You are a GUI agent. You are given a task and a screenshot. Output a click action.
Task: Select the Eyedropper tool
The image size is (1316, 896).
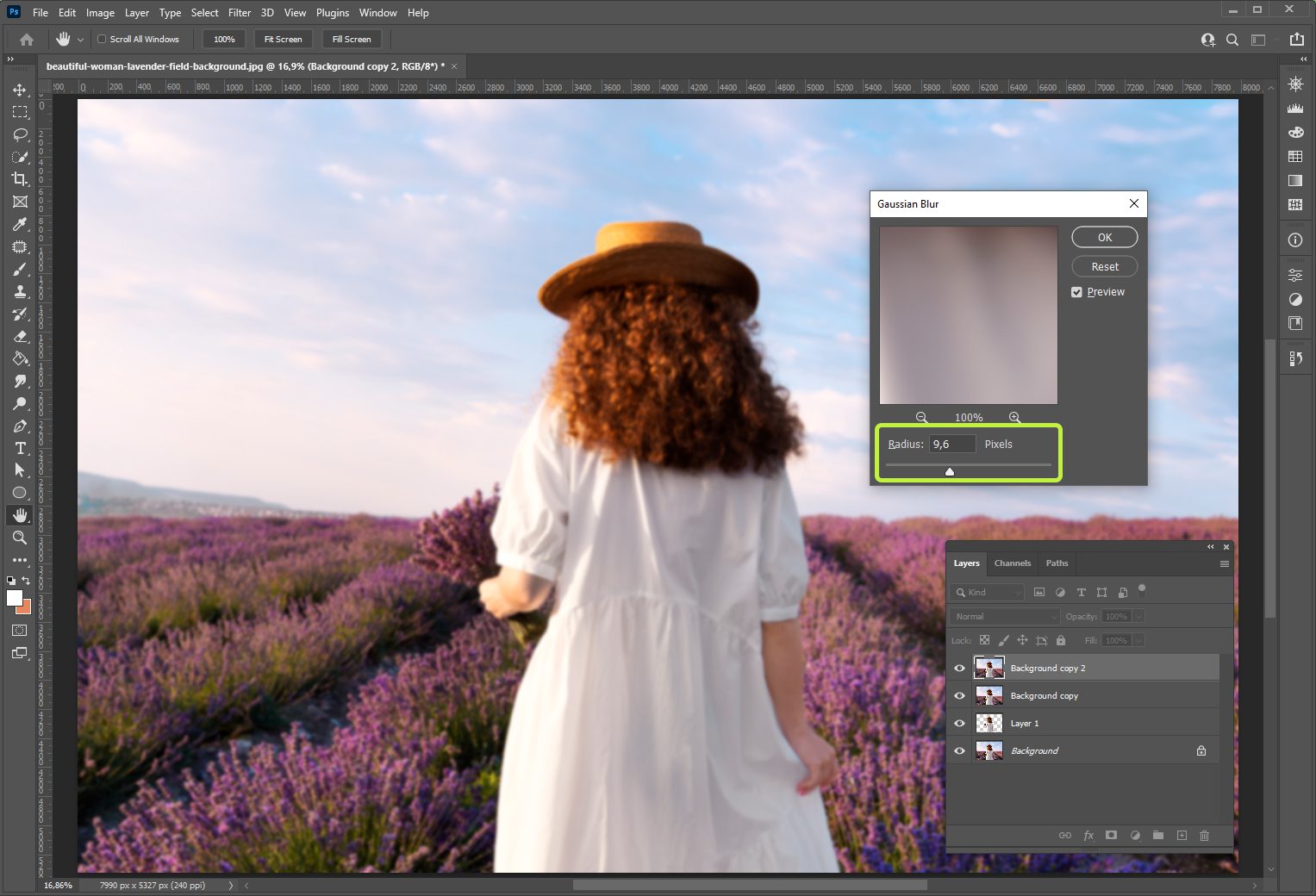coord(20,224)
